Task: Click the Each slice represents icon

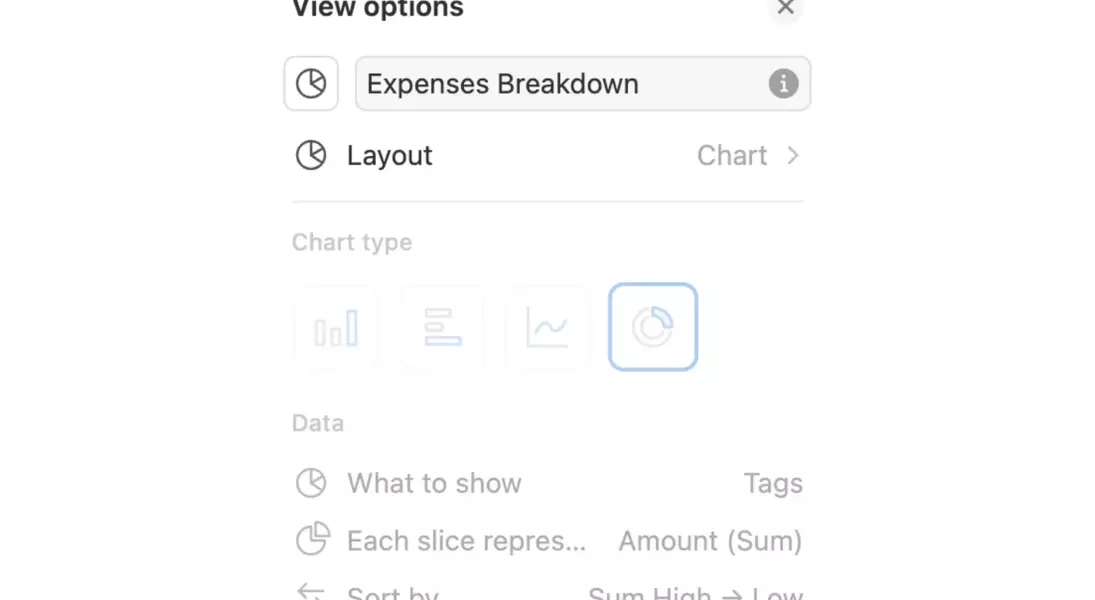Action: coord(312,539)
